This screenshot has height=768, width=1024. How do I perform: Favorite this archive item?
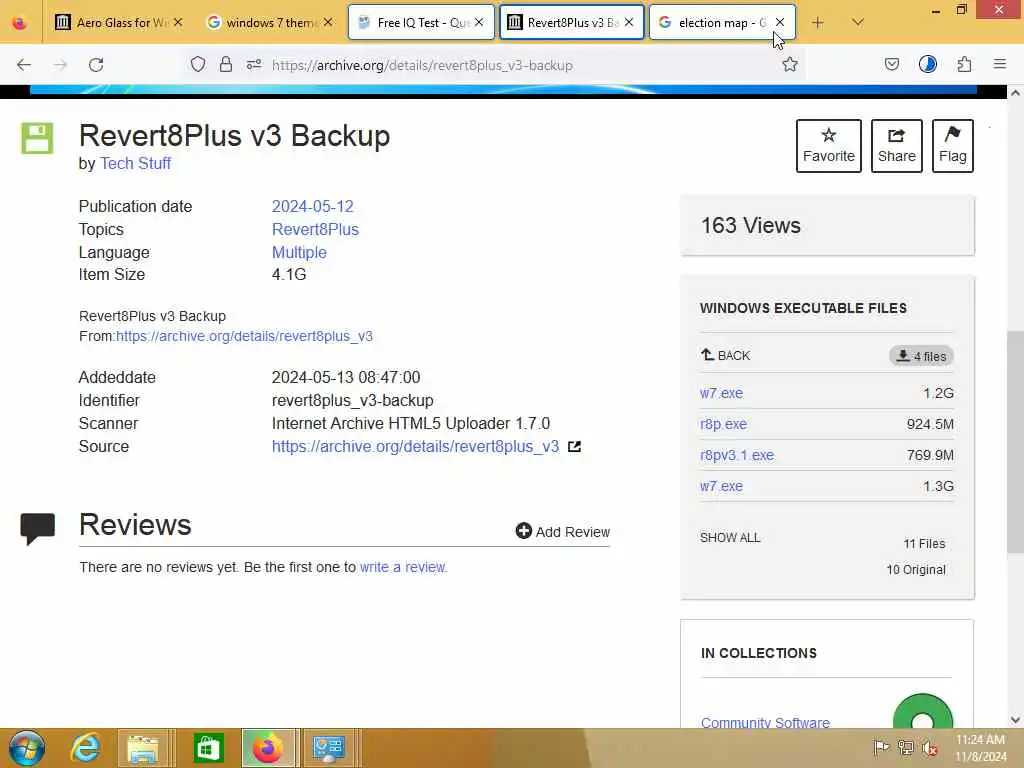pyautogui.click(x=829, y=146)
